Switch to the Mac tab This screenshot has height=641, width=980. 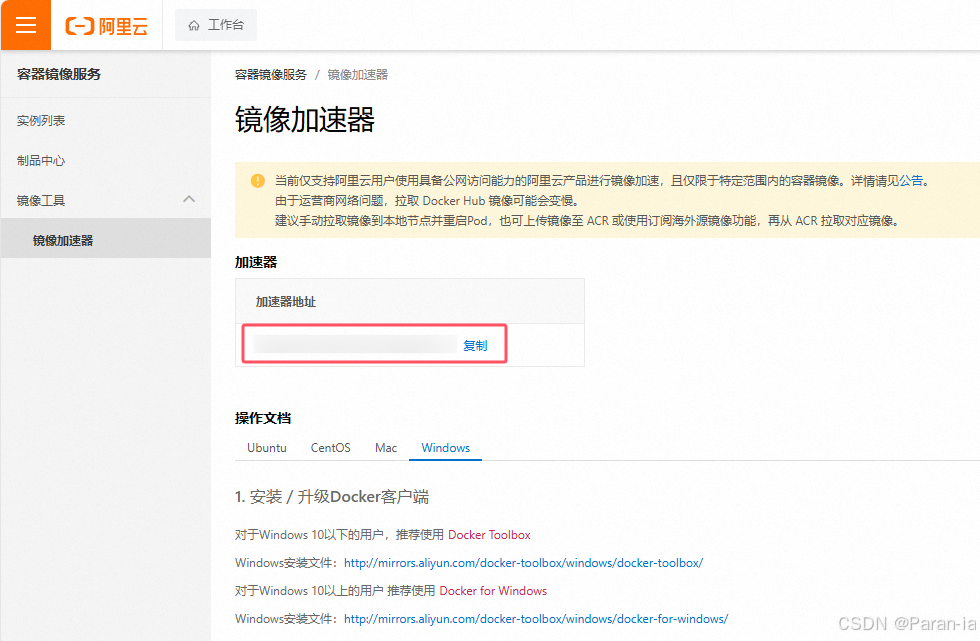click(x=386, y=448)
